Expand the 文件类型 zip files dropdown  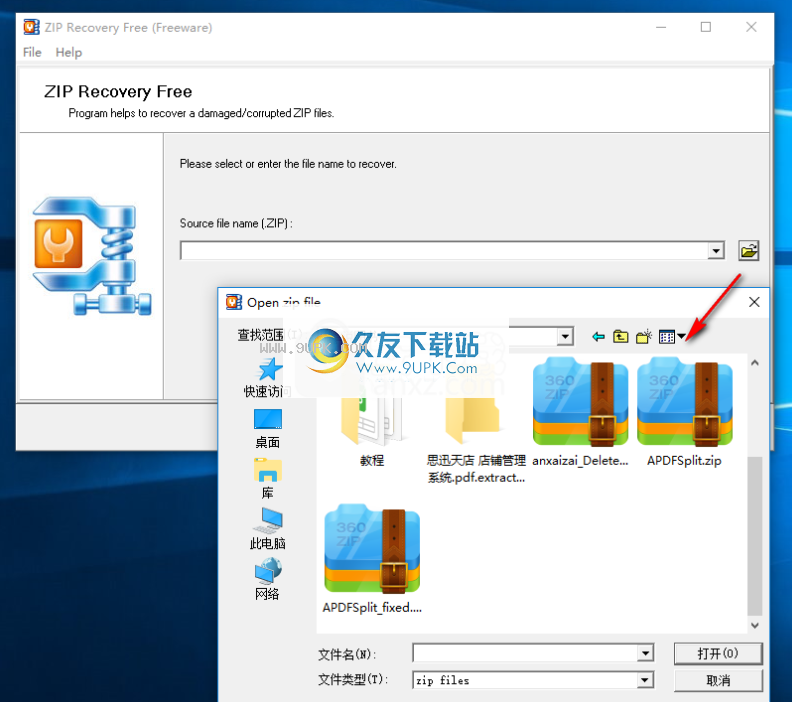click(x=645, y=680)
